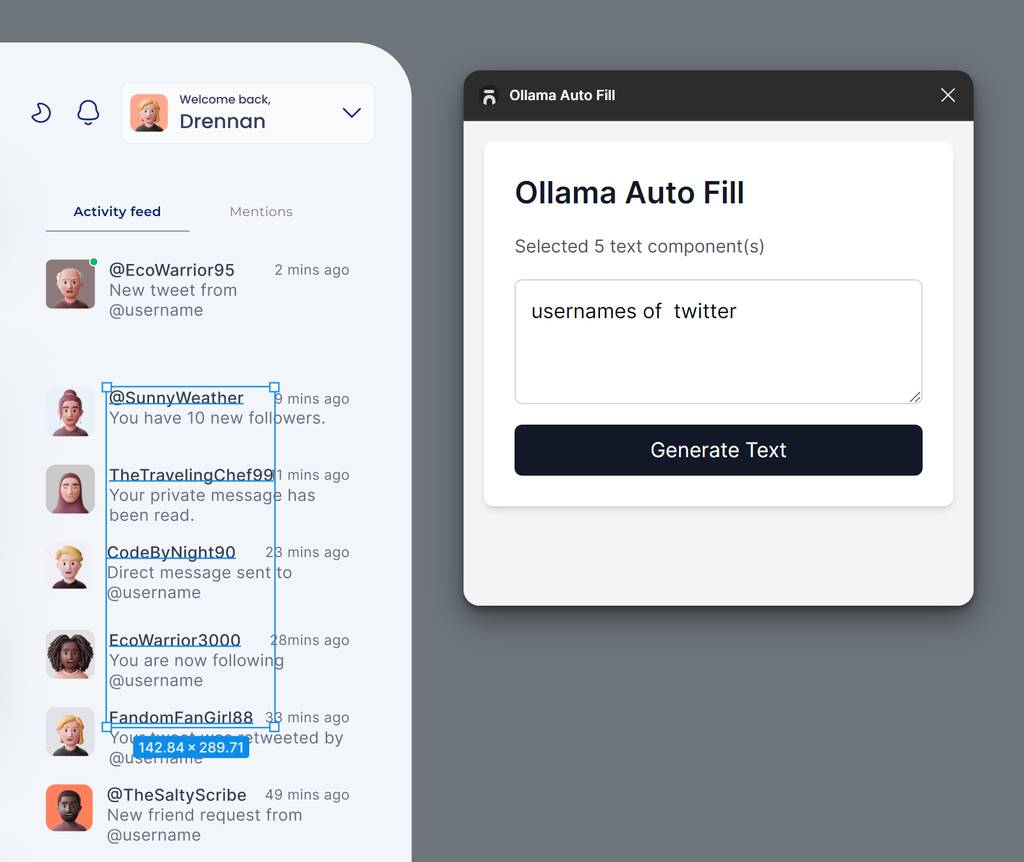Switch to the Mentions tab

coord(261,211)
